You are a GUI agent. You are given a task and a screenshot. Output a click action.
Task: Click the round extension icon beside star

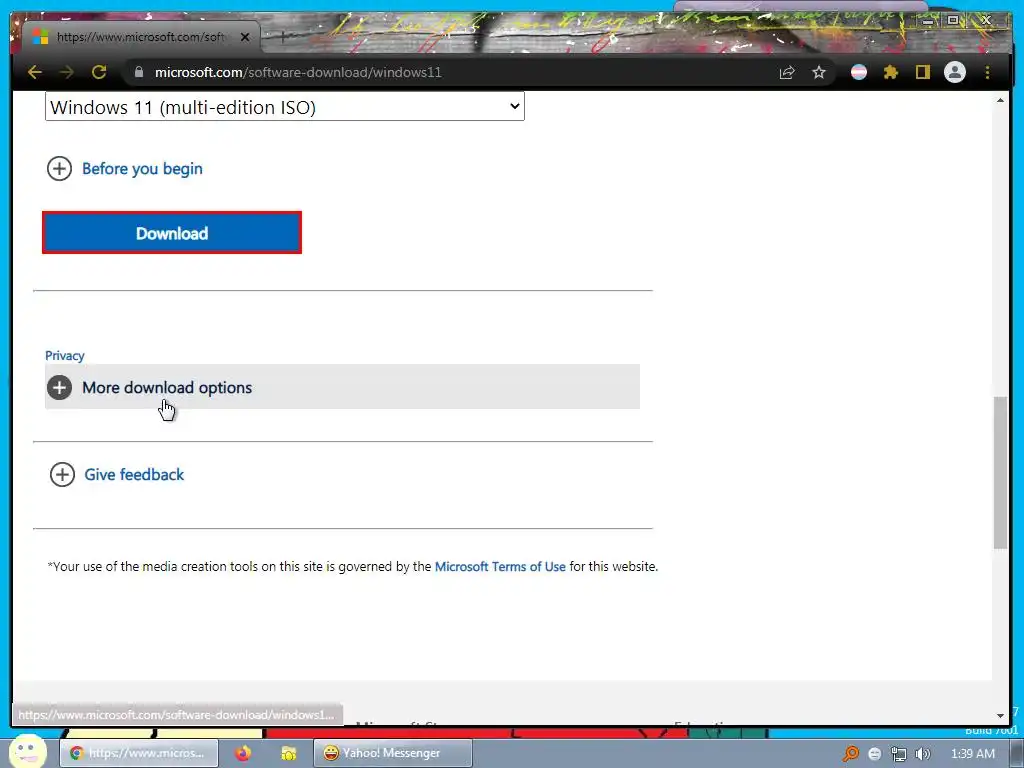pos(859,72)
